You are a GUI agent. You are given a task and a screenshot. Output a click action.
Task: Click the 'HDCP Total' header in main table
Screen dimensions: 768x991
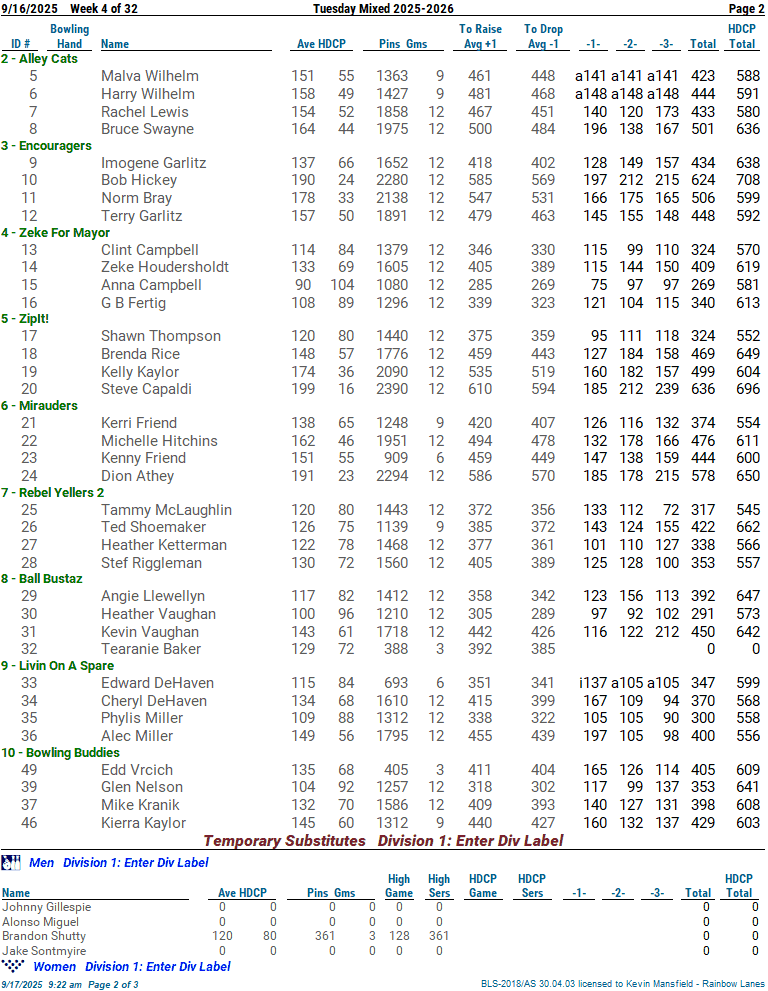click(742, 37)
